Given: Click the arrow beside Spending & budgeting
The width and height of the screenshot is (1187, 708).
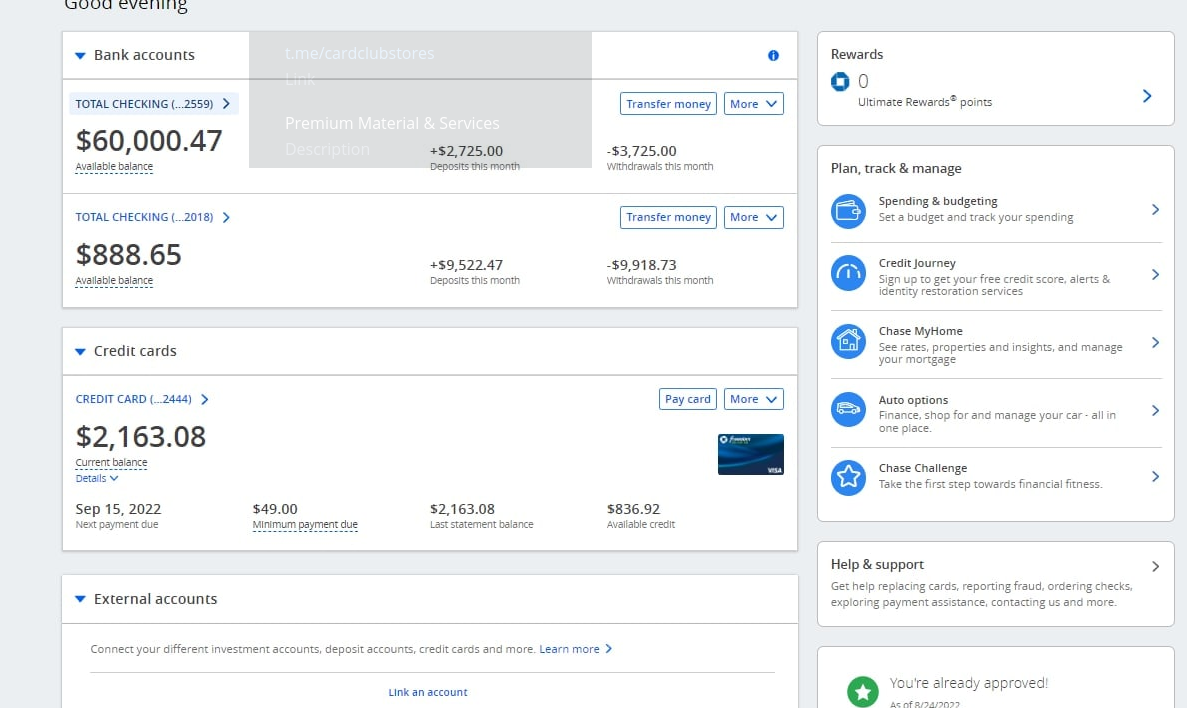Looking at the screenshot, I should [1155, 210].
